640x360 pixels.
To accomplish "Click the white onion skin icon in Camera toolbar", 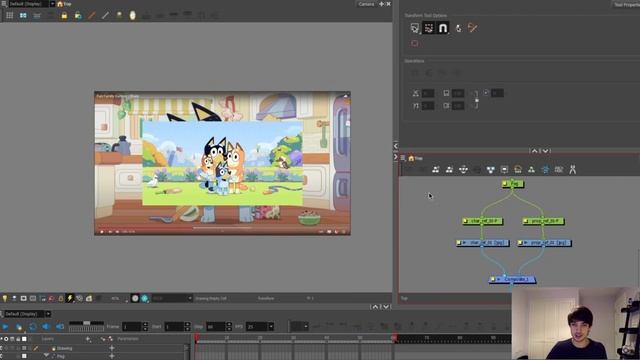I will [x=132, y=16].
